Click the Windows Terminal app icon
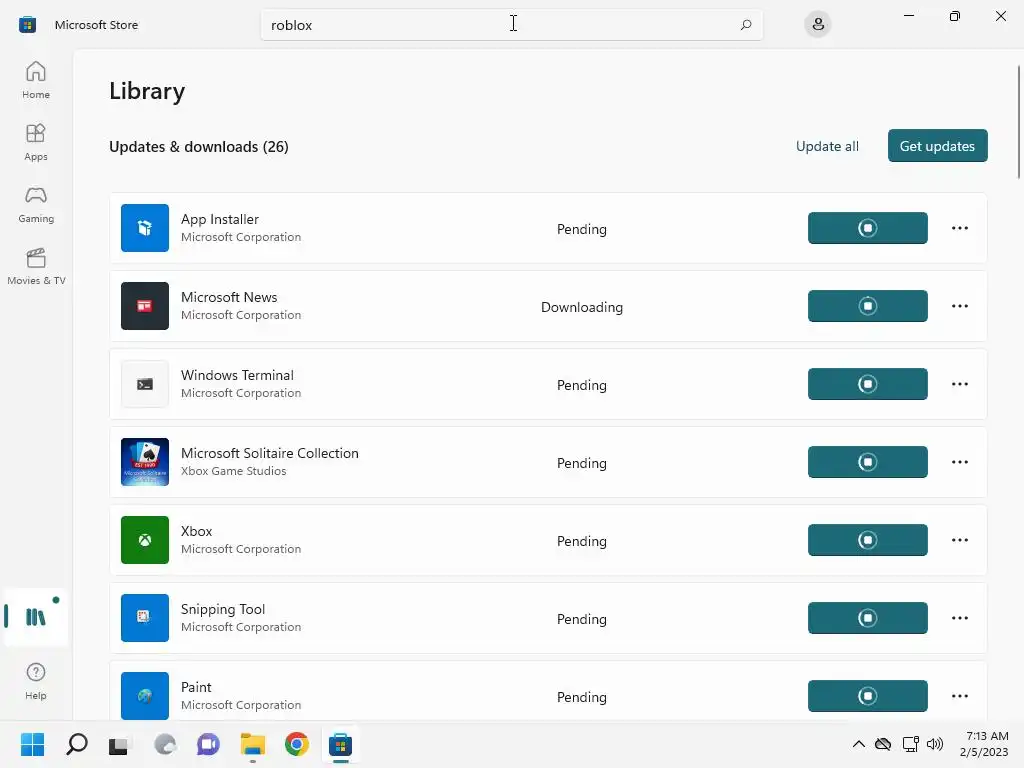Screen dimensions: 1024x768 coord(145,384)
